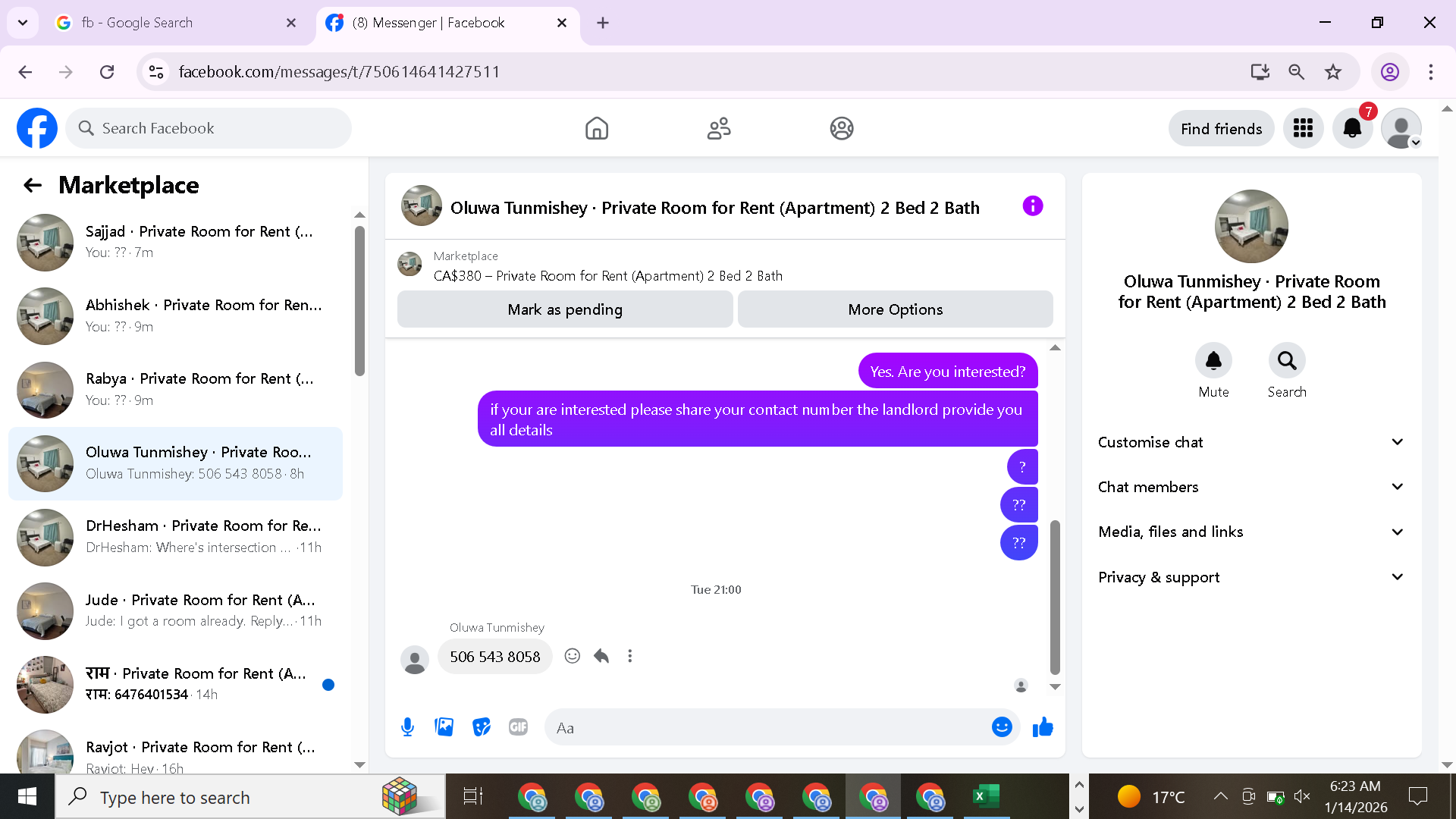Click the More Options button

(895, 309)
